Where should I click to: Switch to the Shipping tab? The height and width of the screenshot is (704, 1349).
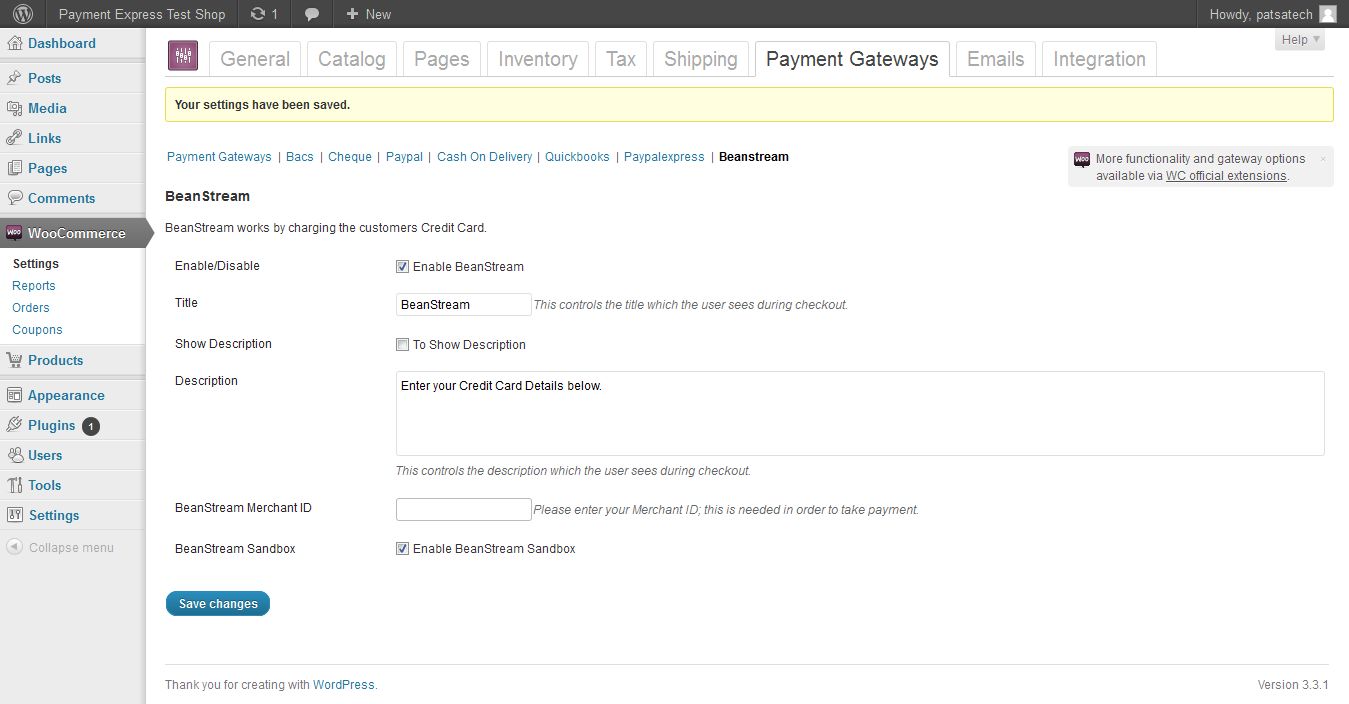pos(701,59)
